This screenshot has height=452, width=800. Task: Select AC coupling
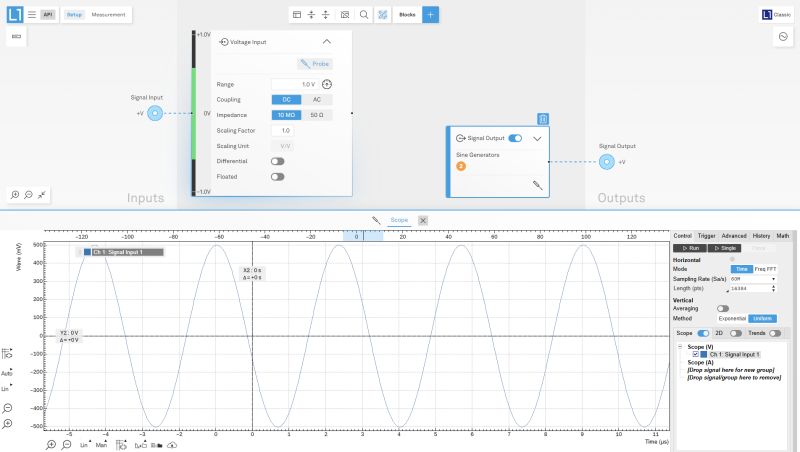pyautogui.click(x=317, y=99)
